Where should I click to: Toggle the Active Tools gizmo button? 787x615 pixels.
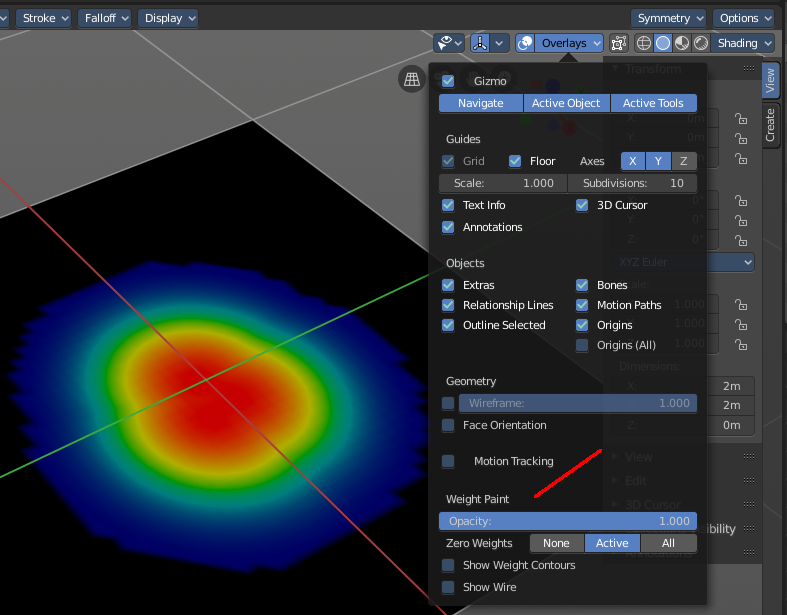(653, 103)
